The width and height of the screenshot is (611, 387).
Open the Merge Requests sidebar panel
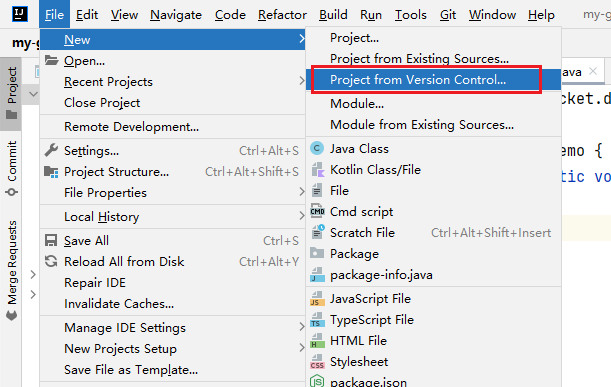pyautogui.click(x=12, y=270)
